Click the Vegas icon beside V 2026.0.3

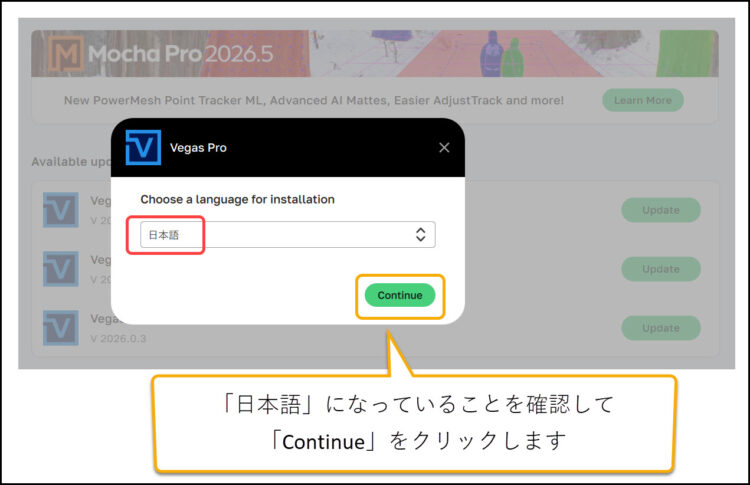(x=60, y=328)
